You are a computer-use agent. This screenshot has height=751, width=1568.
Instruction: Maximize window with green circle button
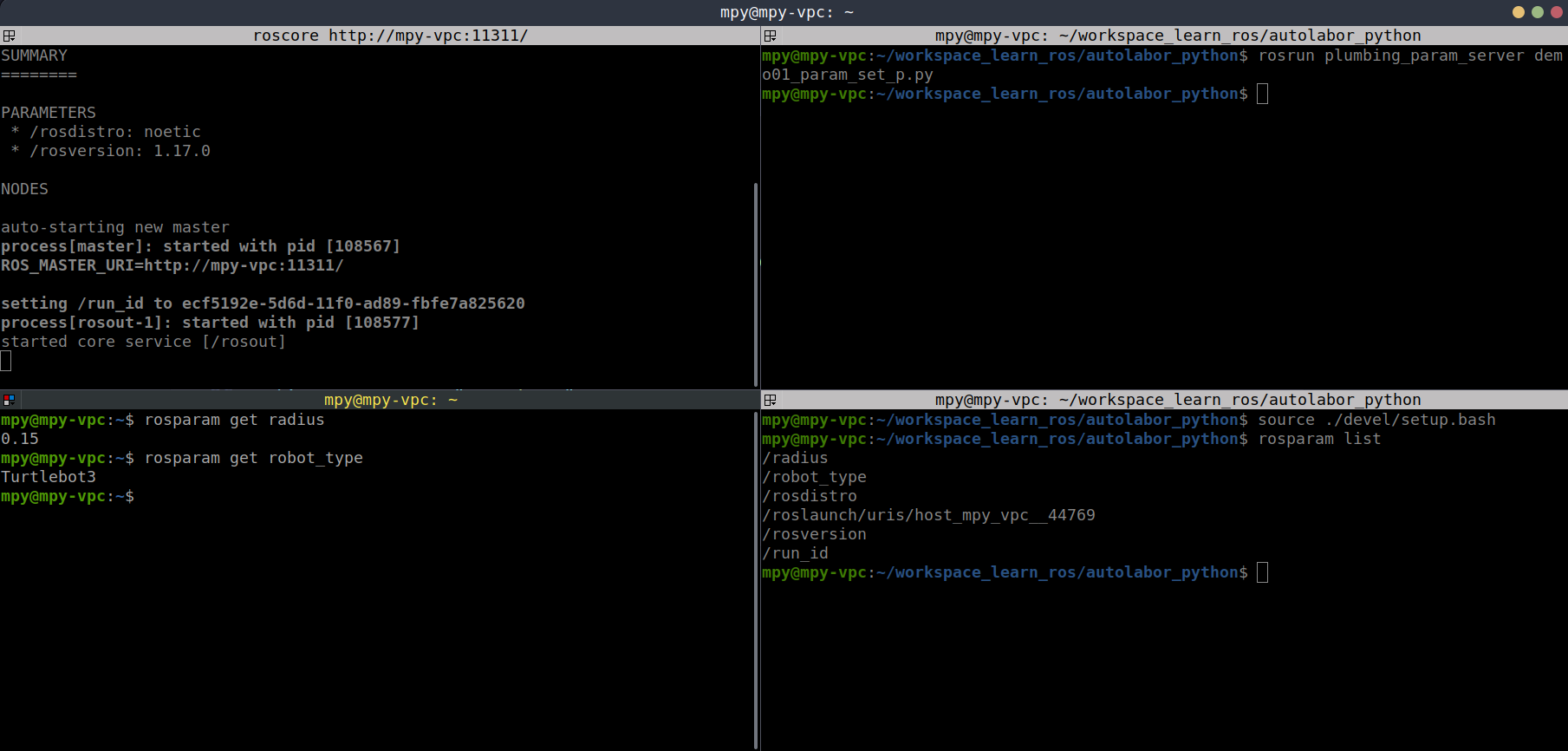1537,12
